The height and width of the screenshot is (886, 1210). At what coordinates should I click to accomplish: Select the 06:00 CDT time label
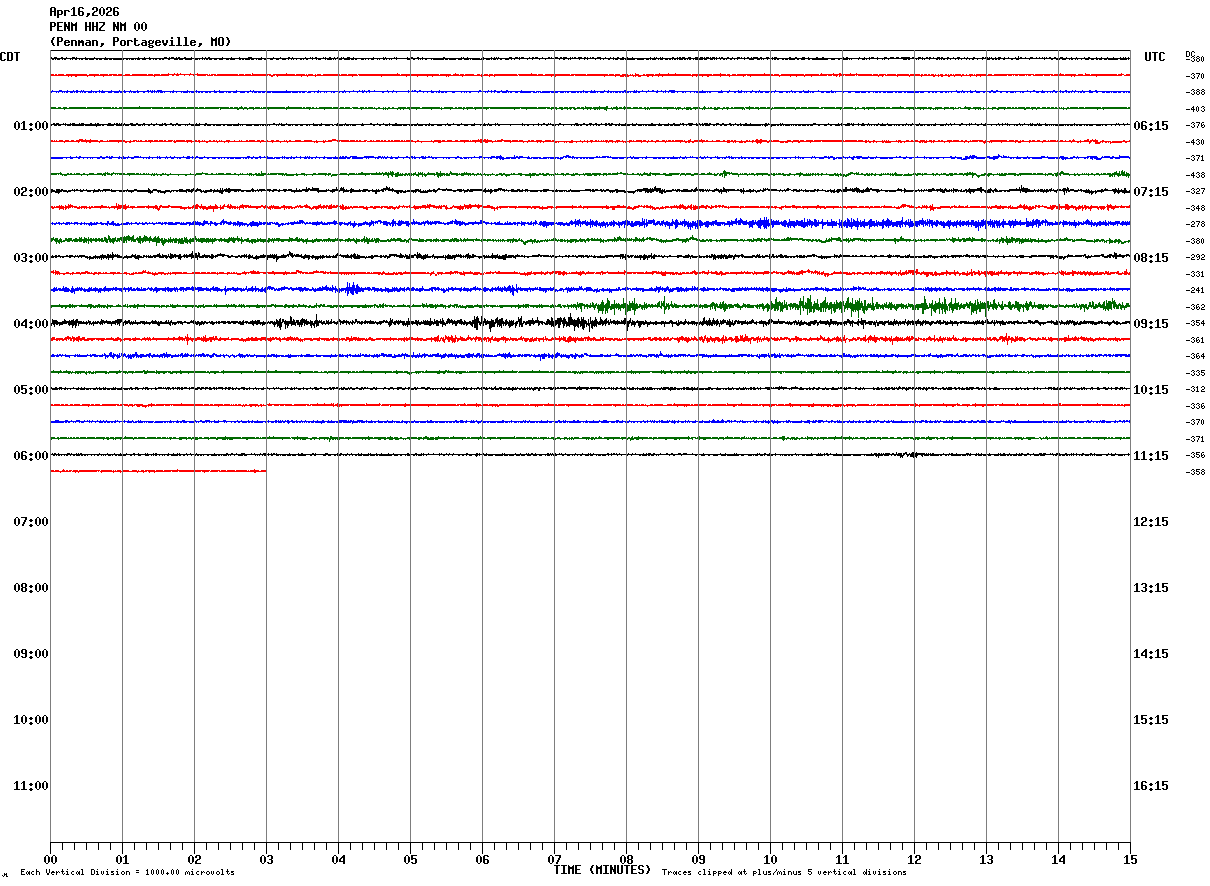point(31,456)
